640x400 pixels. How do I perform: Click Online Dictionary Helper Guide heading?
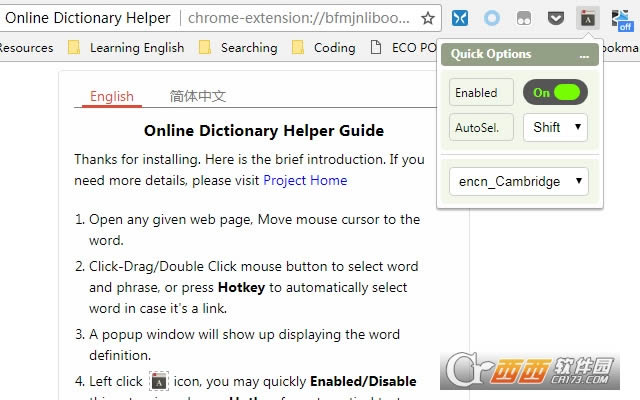264,131
